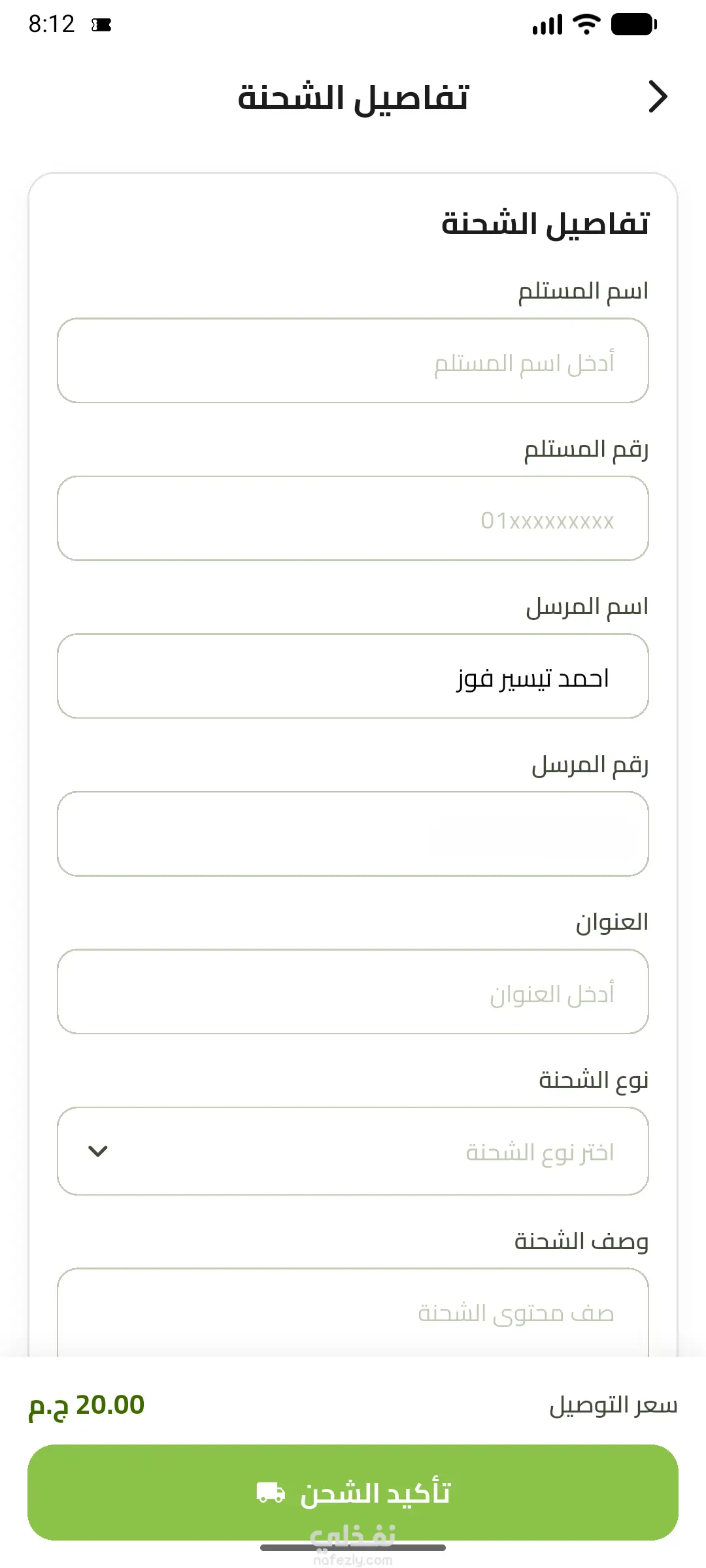Click the تأكيد الشحن button

(353, 1492)
